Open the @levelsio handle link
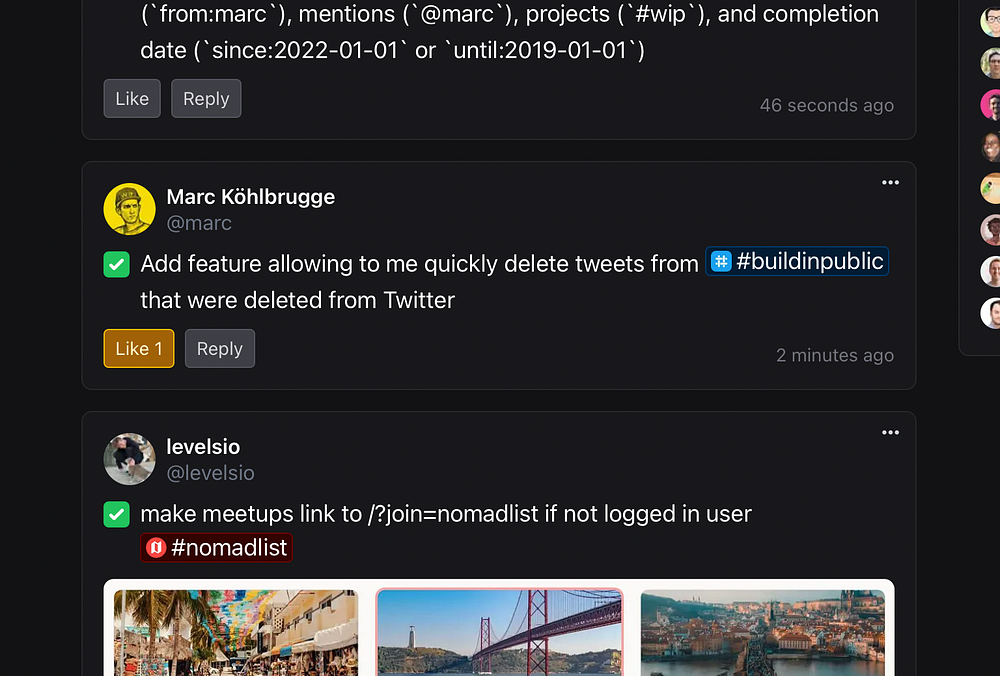This screenshot has height=676, width=1000. coord(210,473)
